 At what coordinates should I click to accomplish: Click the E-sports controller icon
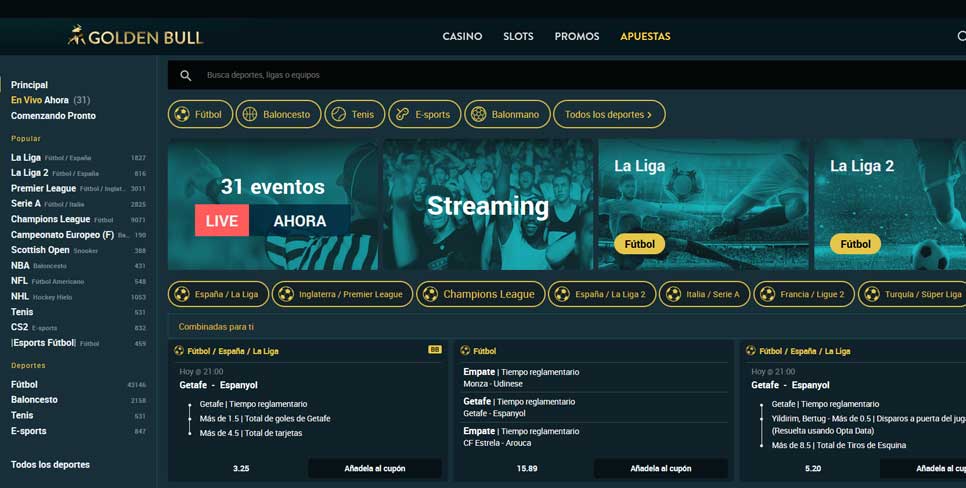tap(402, 114)
